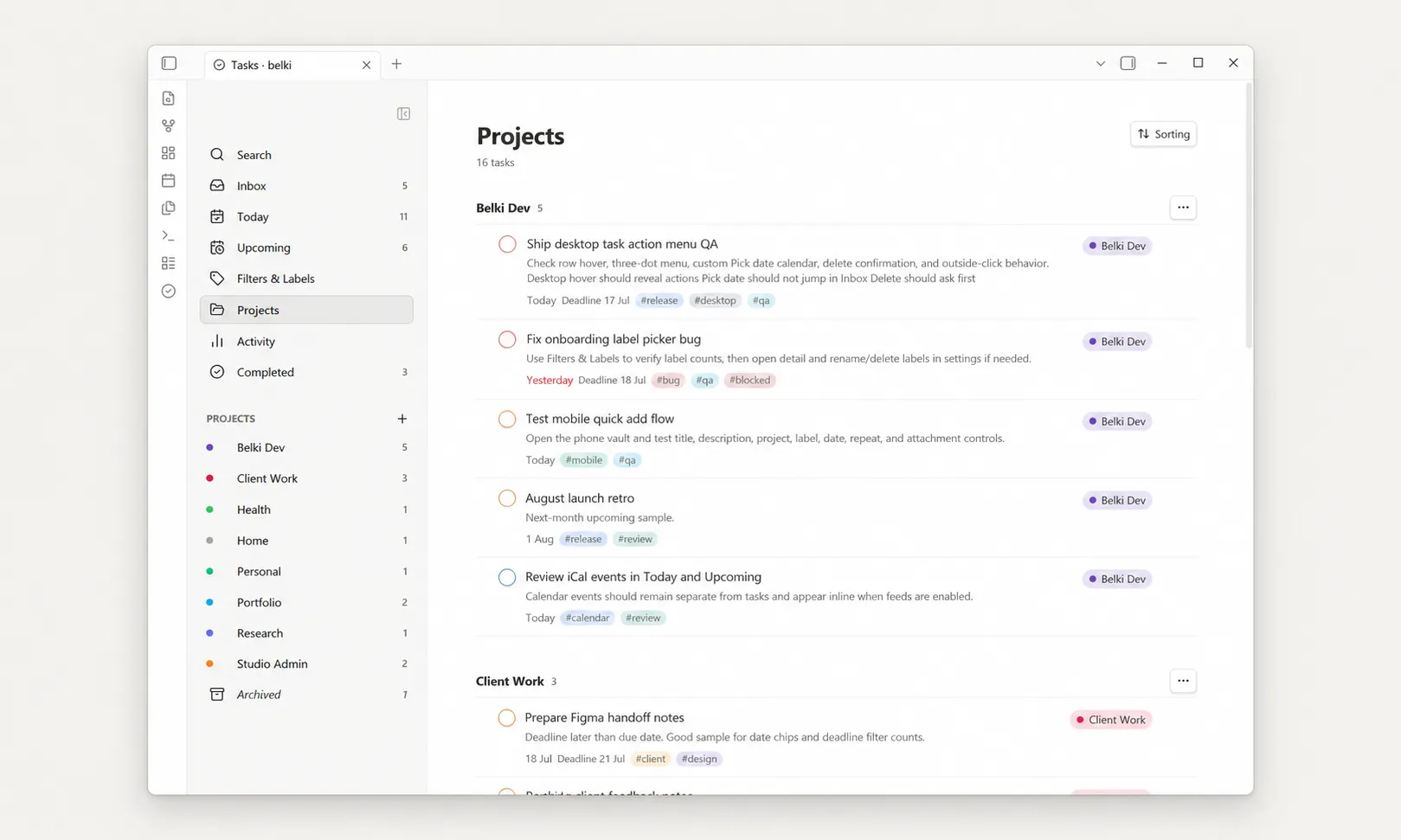Open the Activity view

(x=306, y=342)
